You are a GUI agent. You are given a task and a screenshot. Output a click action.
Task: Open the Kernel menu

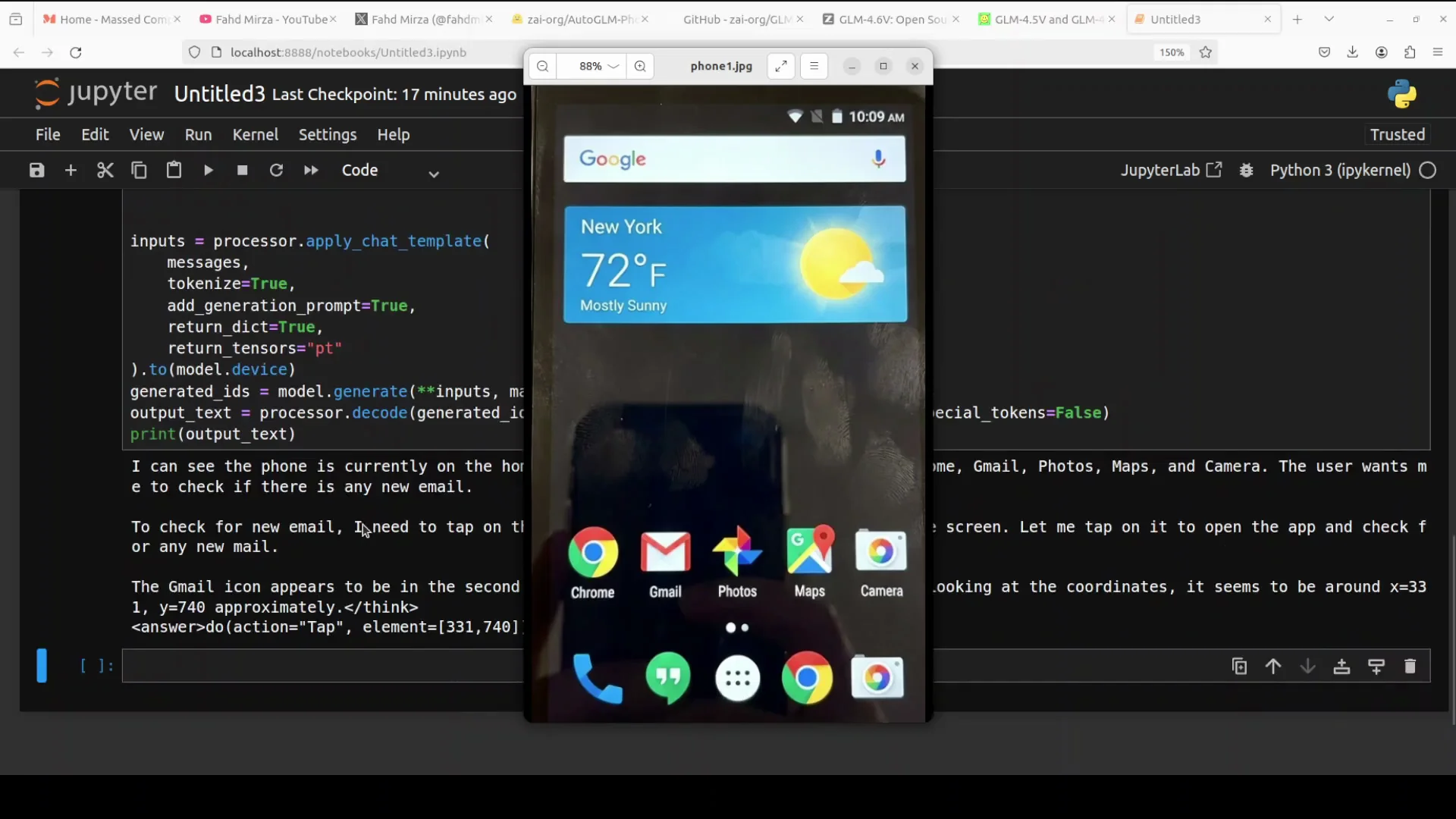pyautogui.click(x=256, y=134)
